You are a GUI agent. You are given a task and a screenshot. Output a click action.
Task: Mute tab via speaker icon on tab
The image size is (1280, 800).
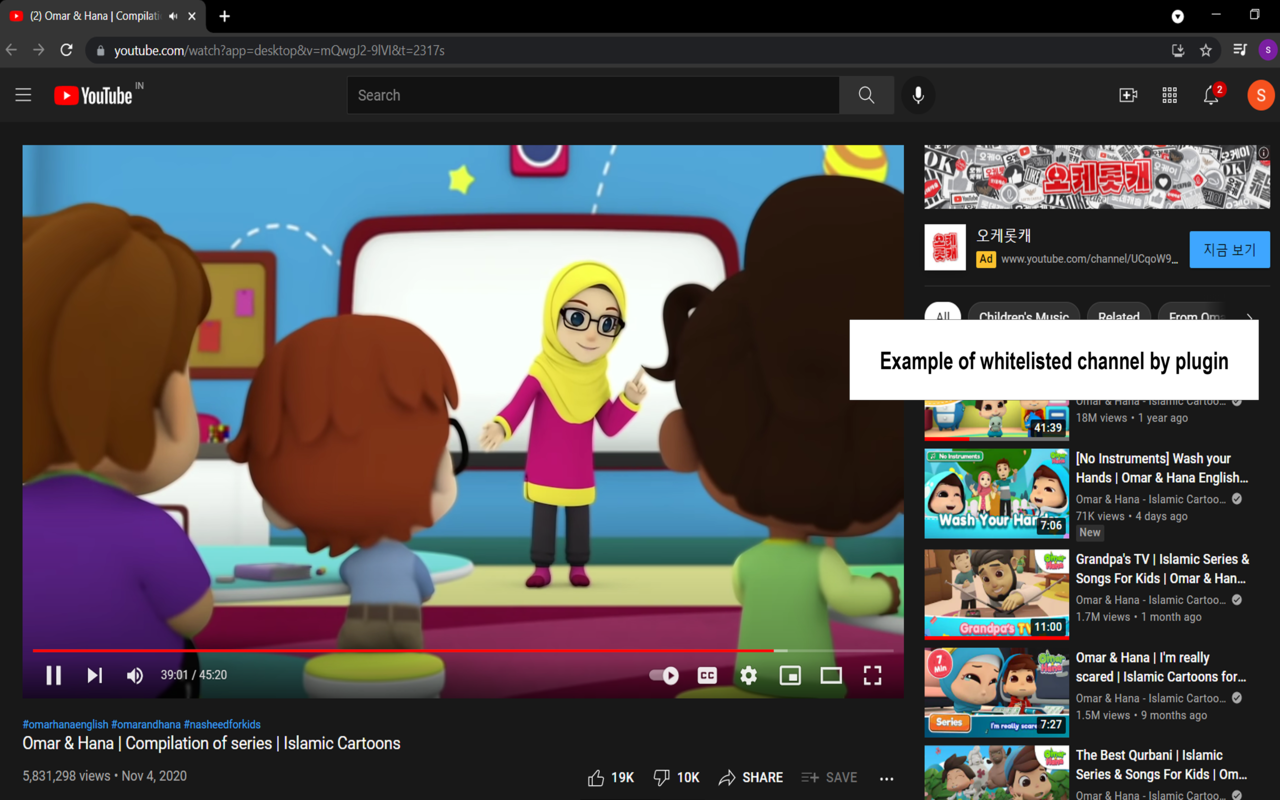[174, 16]
